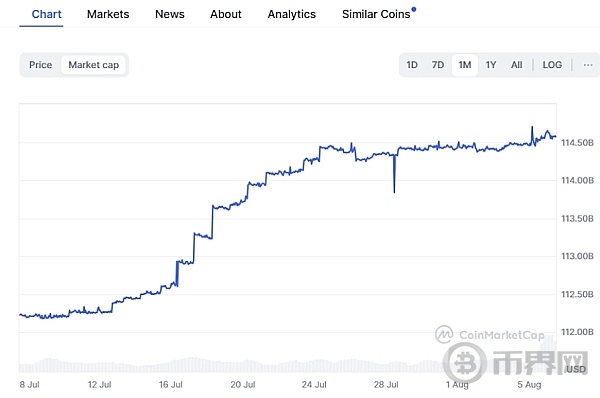Click the blue dot on Similar Coins
Viewport: 600px width, 398px height.
click(414, 9)
